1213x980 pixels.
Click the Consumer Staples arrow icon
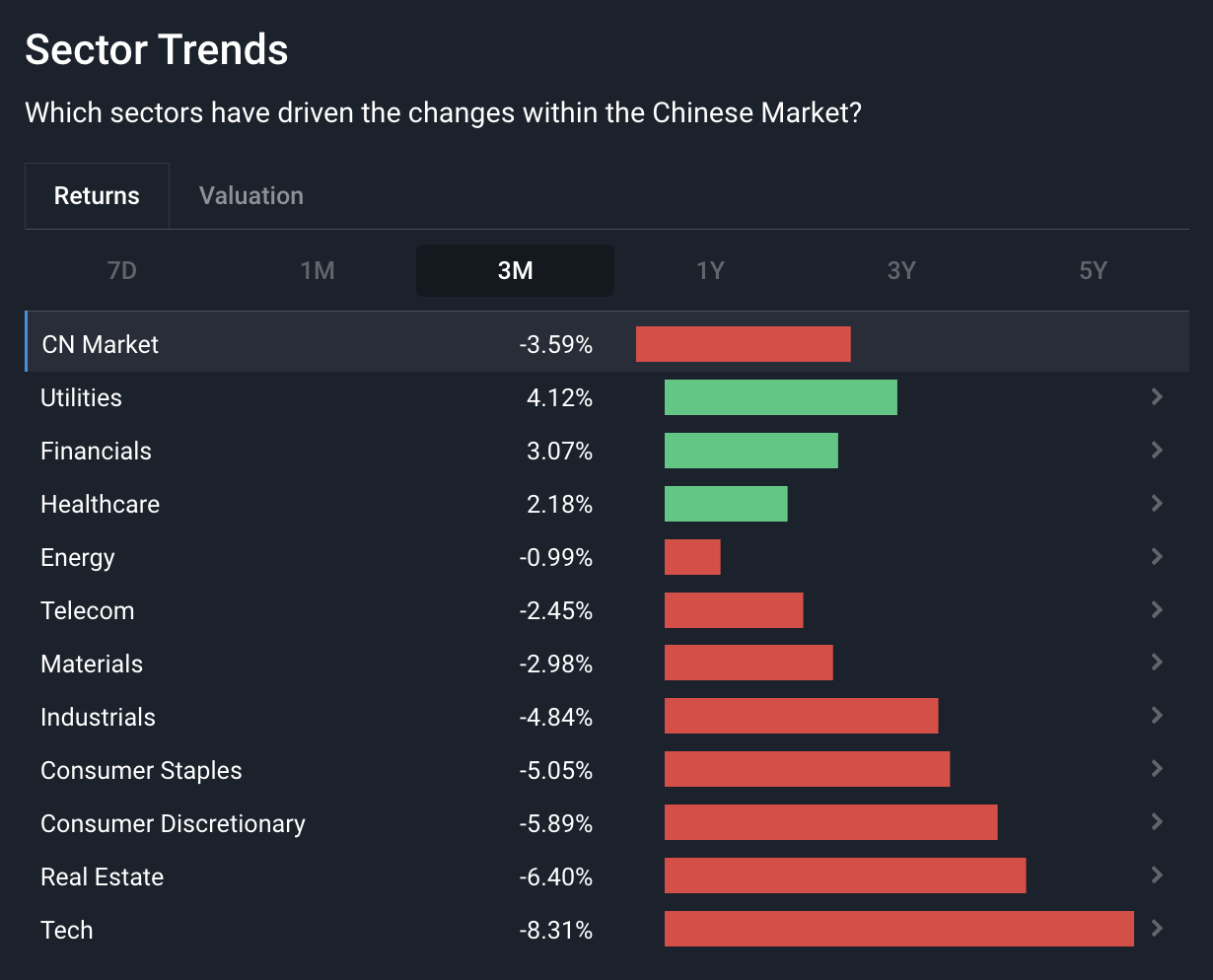tap(1157, 769)
